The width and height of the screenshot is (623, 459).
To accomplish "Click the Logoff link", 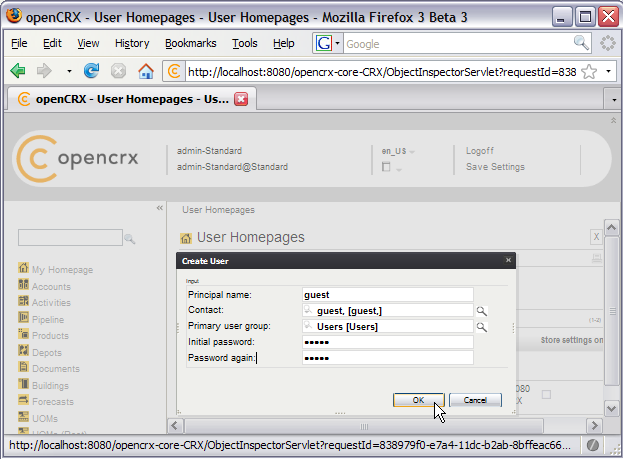I will point(480,151).
